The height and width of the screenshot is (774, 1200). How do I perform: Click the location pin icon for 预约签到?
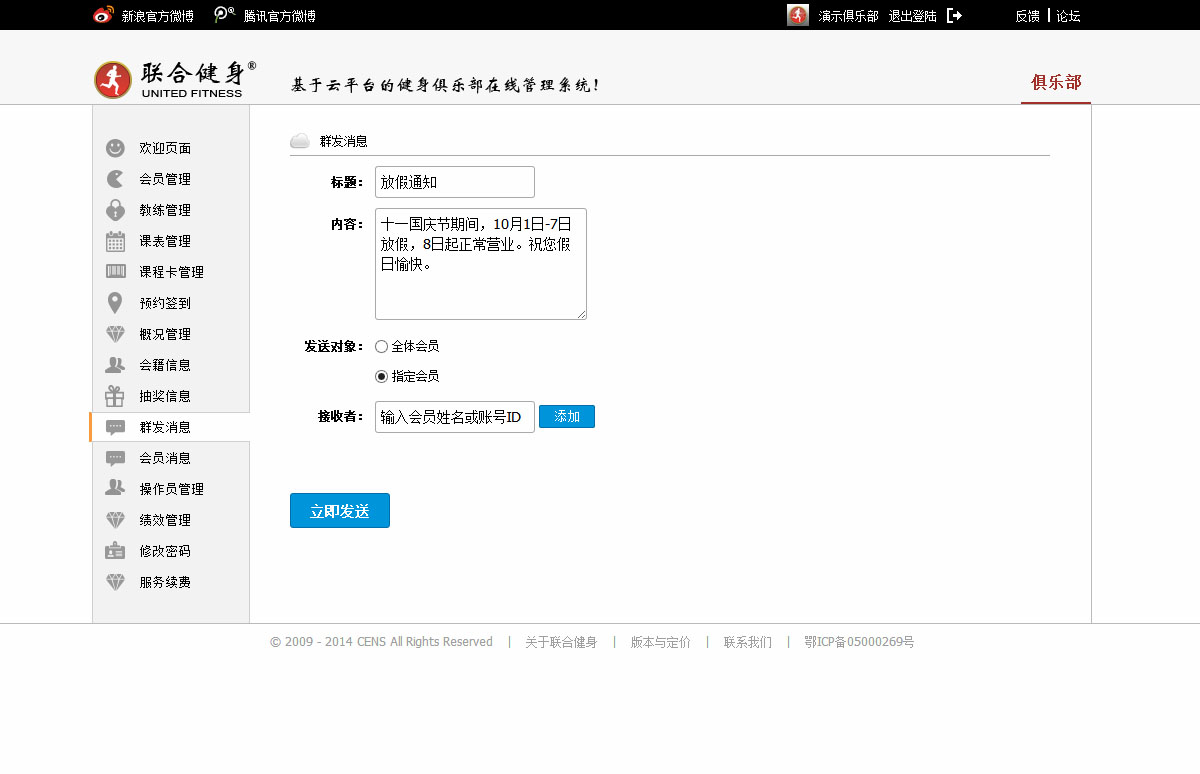coord(115,303)
